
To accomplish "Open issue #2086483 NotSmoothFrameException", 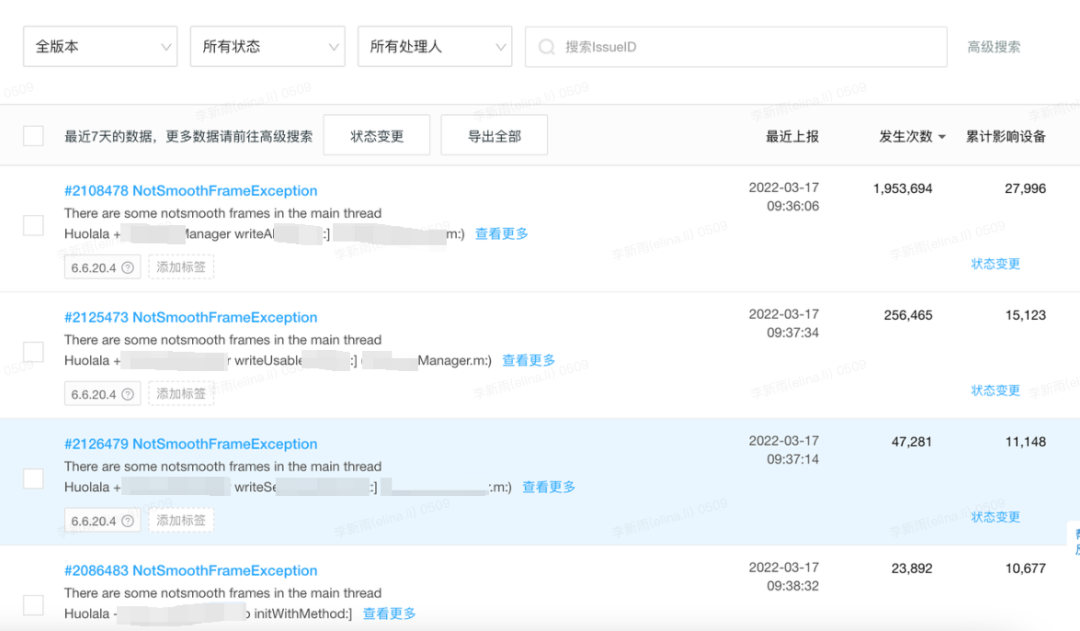I will 191,571.
